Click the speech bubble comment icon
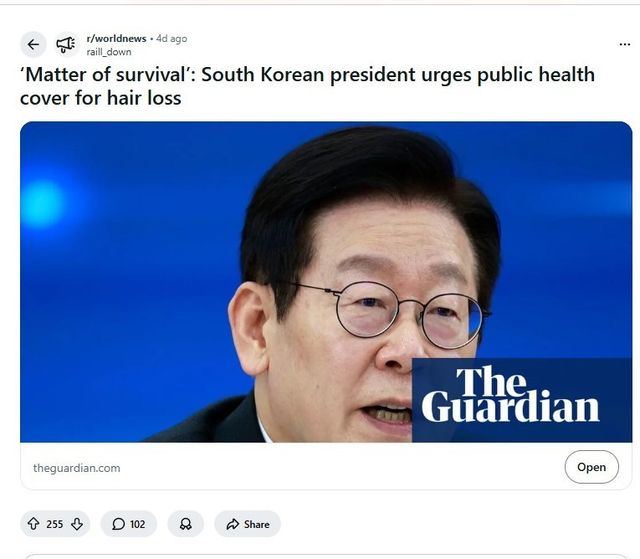Image resolution: width=640 pixels, height=559 pixels. pyautogui.click(x=118, y=524)
